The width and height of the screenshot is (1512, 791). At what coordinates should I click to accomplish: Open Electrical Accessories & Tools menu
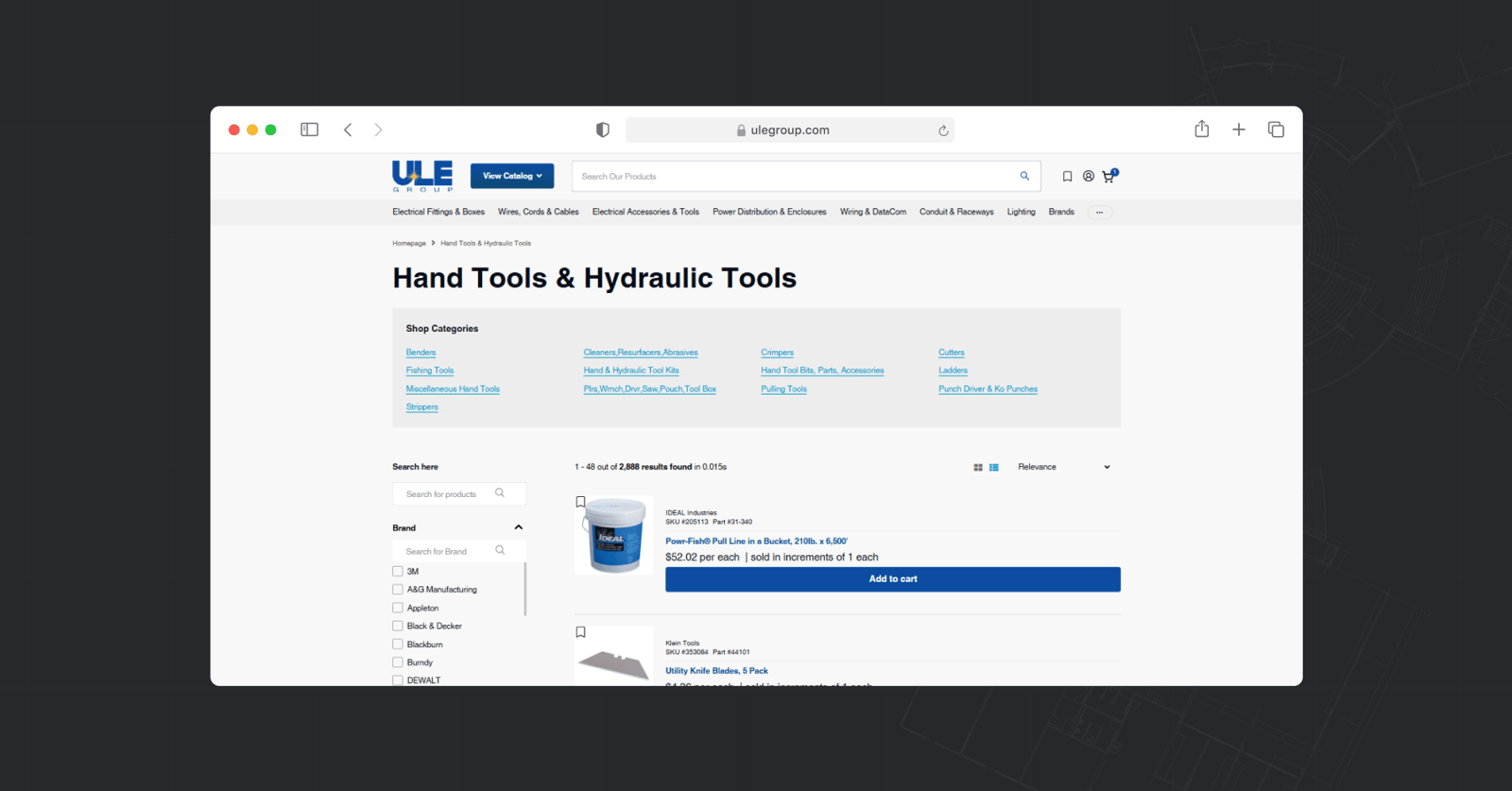pyautogui.click(x=645, y=212)
